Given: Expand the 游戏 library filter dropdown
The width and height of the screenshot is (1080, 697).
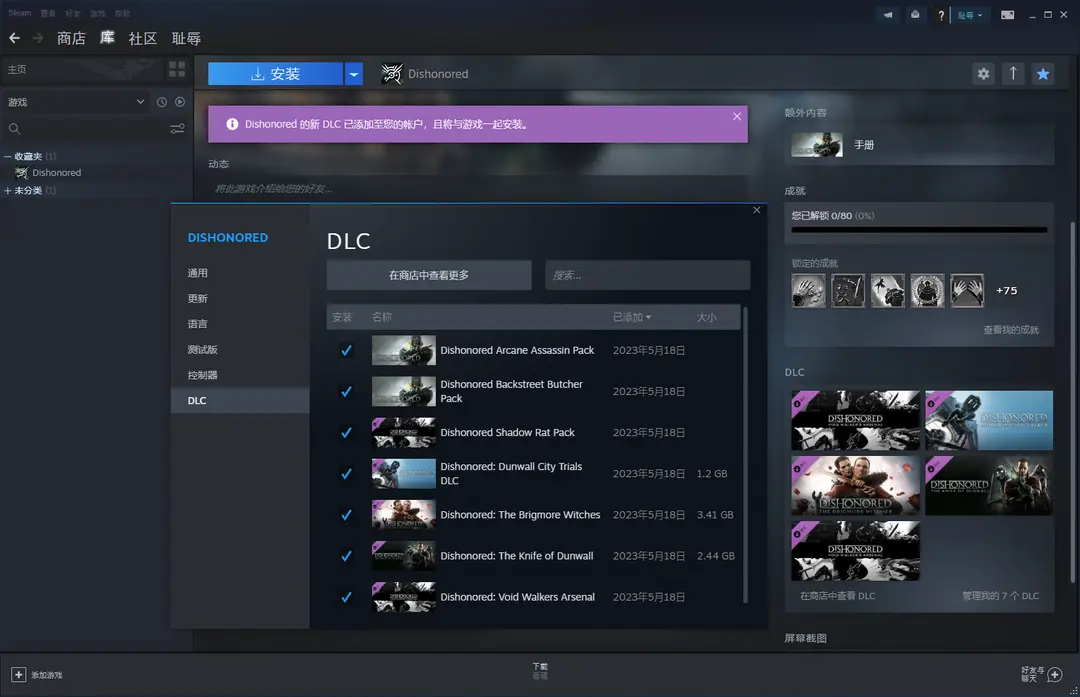Looking at the screenshot, I should click(141, 102).
